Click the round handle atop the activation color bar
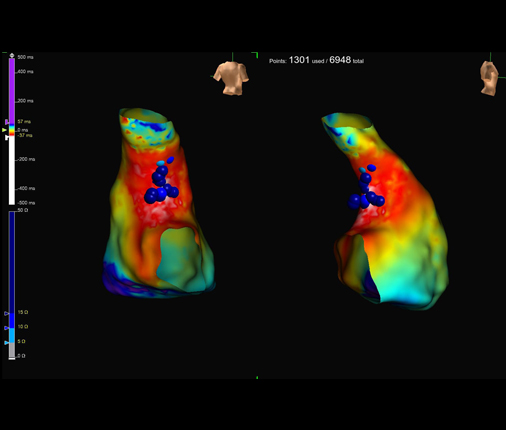Screen dimensions: 506x430 pos(12,56)
